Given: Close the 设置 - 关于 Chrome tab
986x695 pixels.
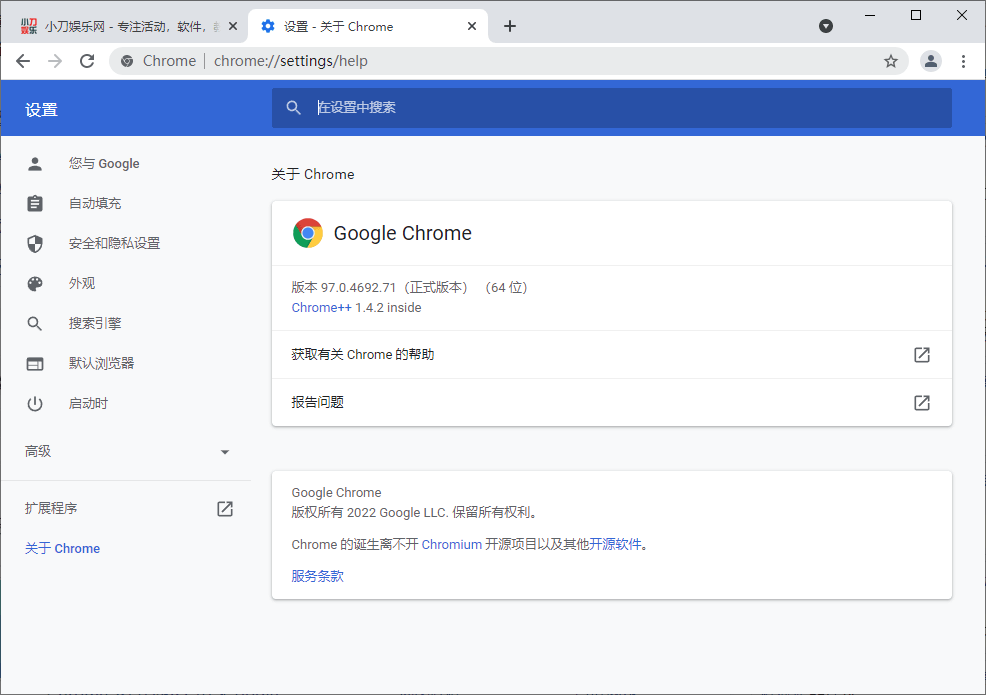Looking at the screenshot, I should coord(472,27).
